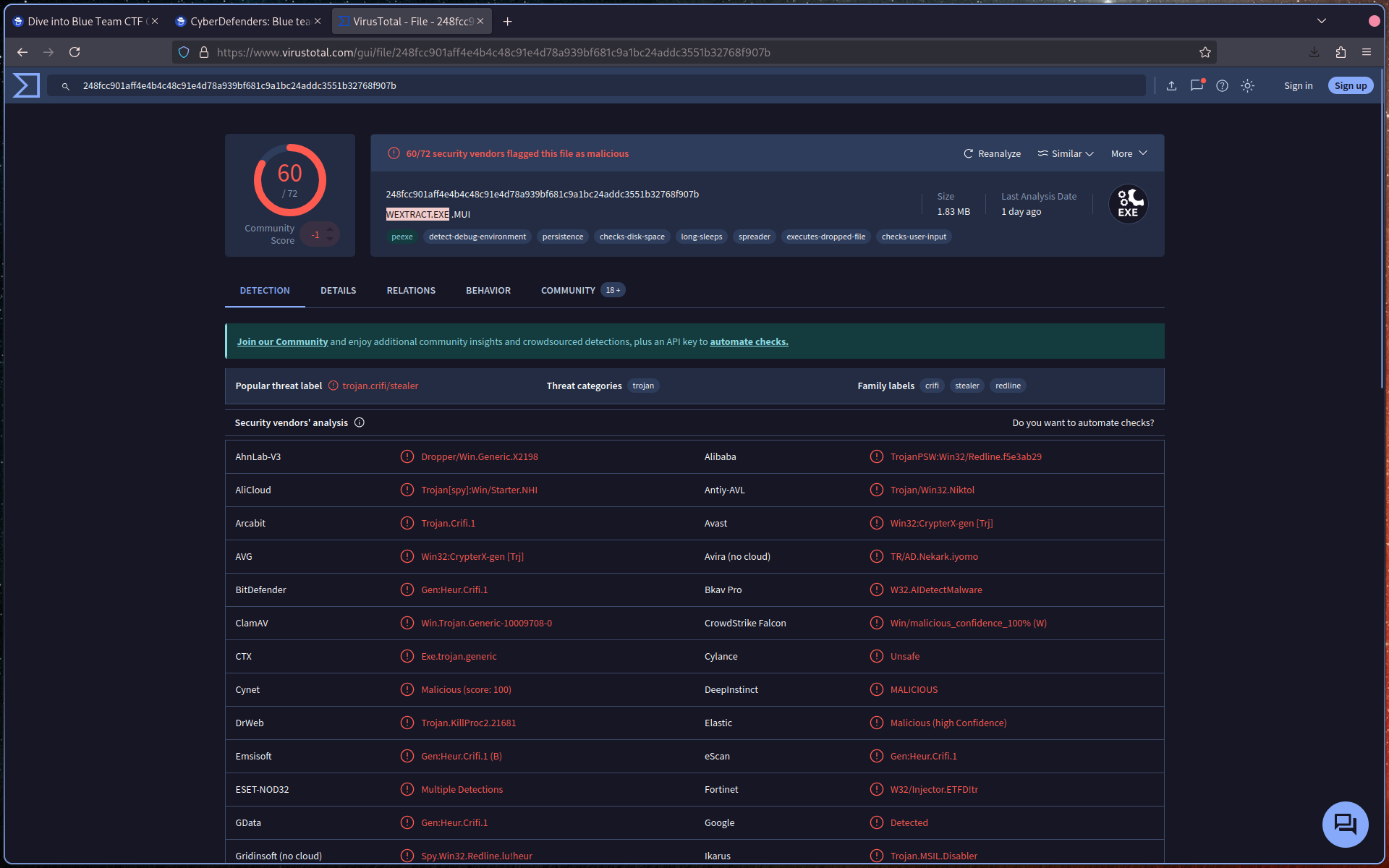The image size is (1389, 868).
Task: Click the alert icon in ClamAV row
Action: point(407,623)
